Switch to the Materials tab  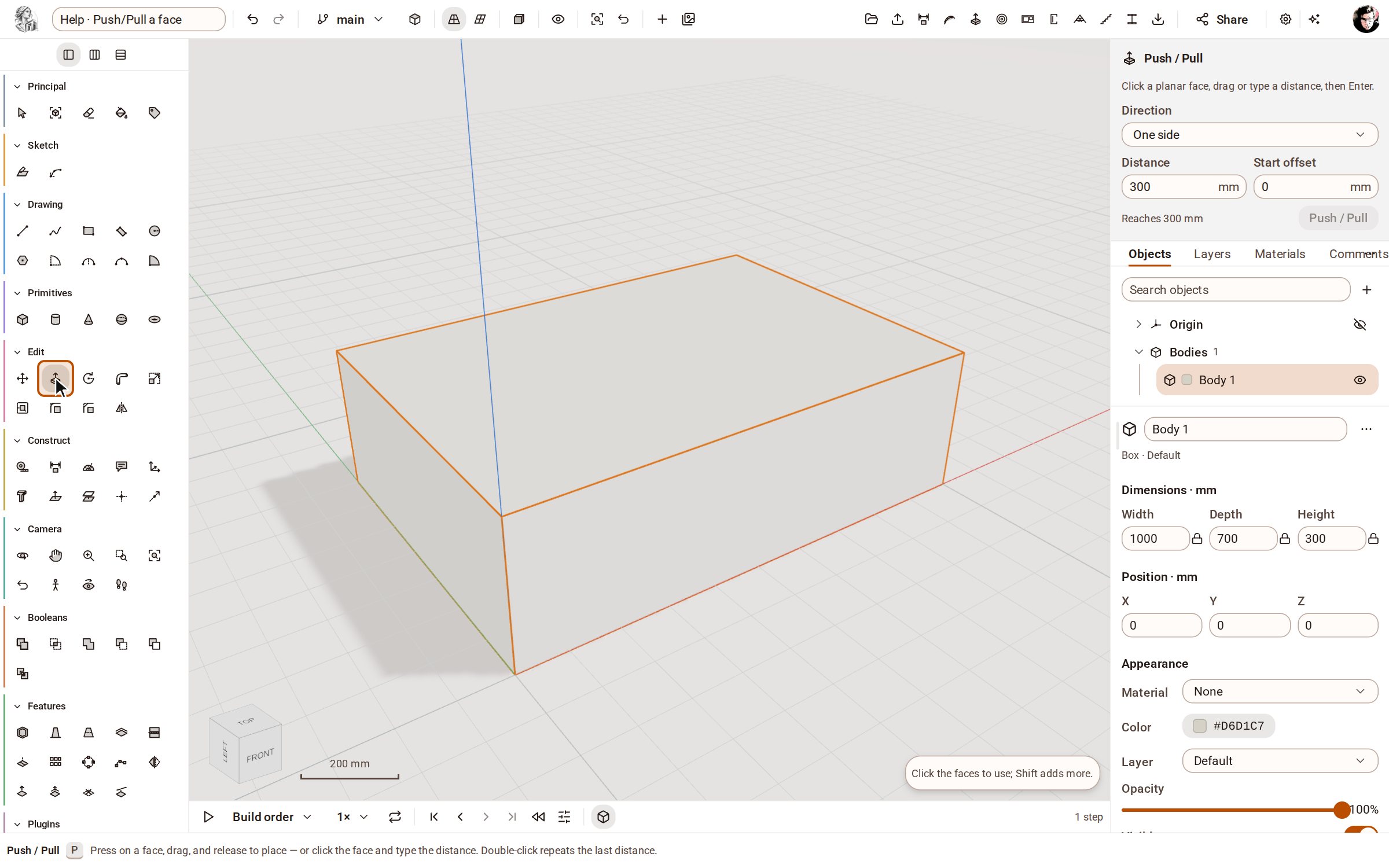(x=1280, y=254)
